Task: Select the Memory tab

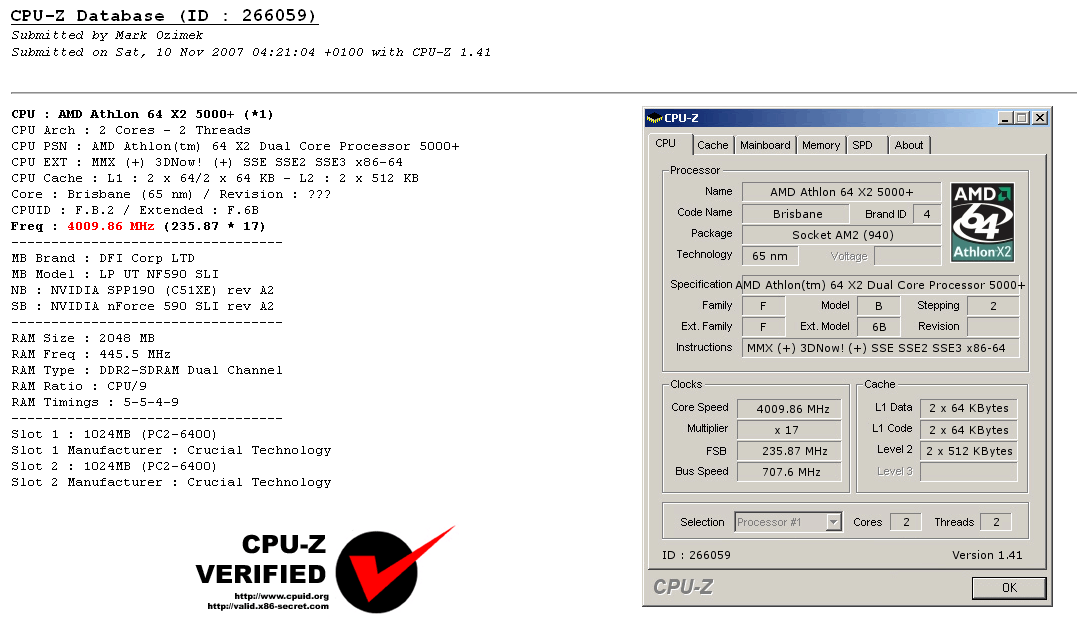Action: point(821,145)
